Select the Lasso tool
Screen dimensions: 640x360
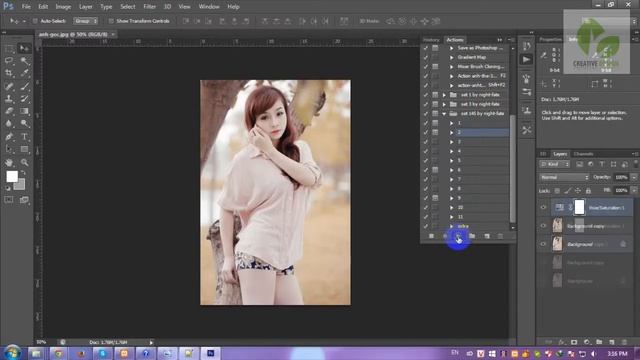[x=9, y=61]
